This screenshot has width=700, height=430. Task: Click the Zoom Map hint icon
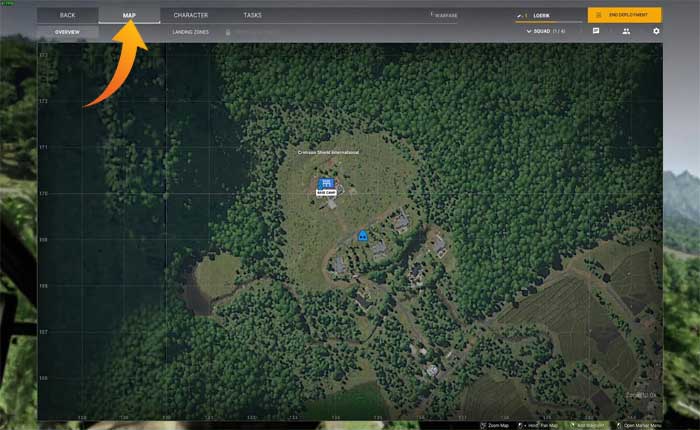click(x=482, y=424)
